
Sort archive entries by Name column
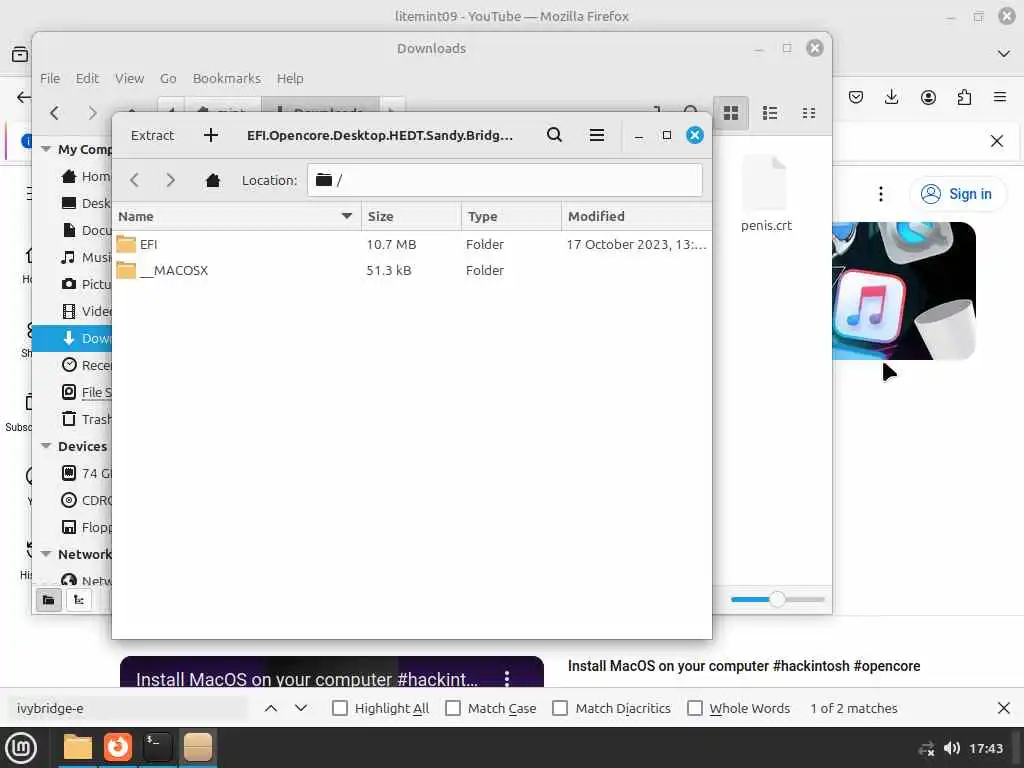(236, 216)
